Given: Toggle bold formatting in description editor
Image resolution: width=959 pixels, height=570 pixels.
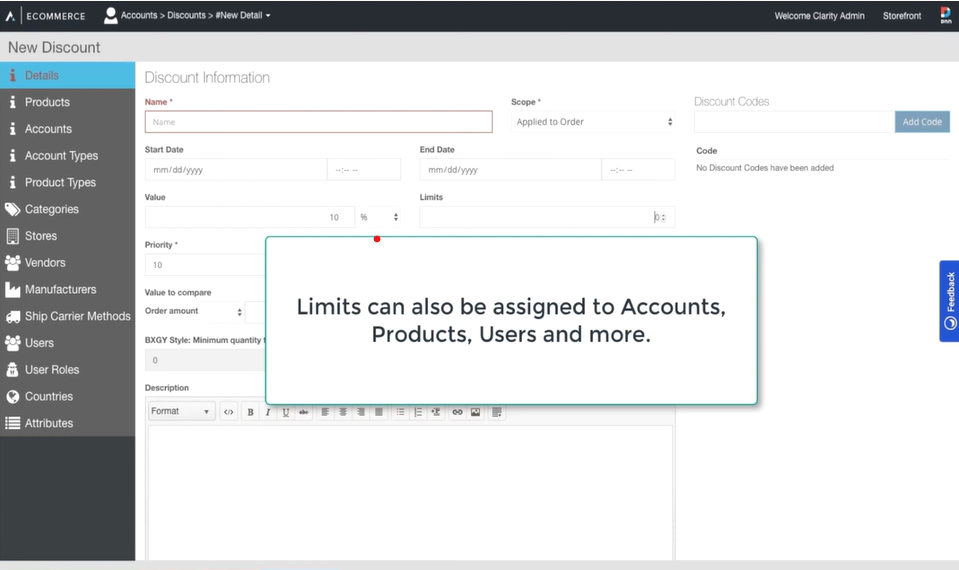Looking at the screenshot, I should pos(250,412).
